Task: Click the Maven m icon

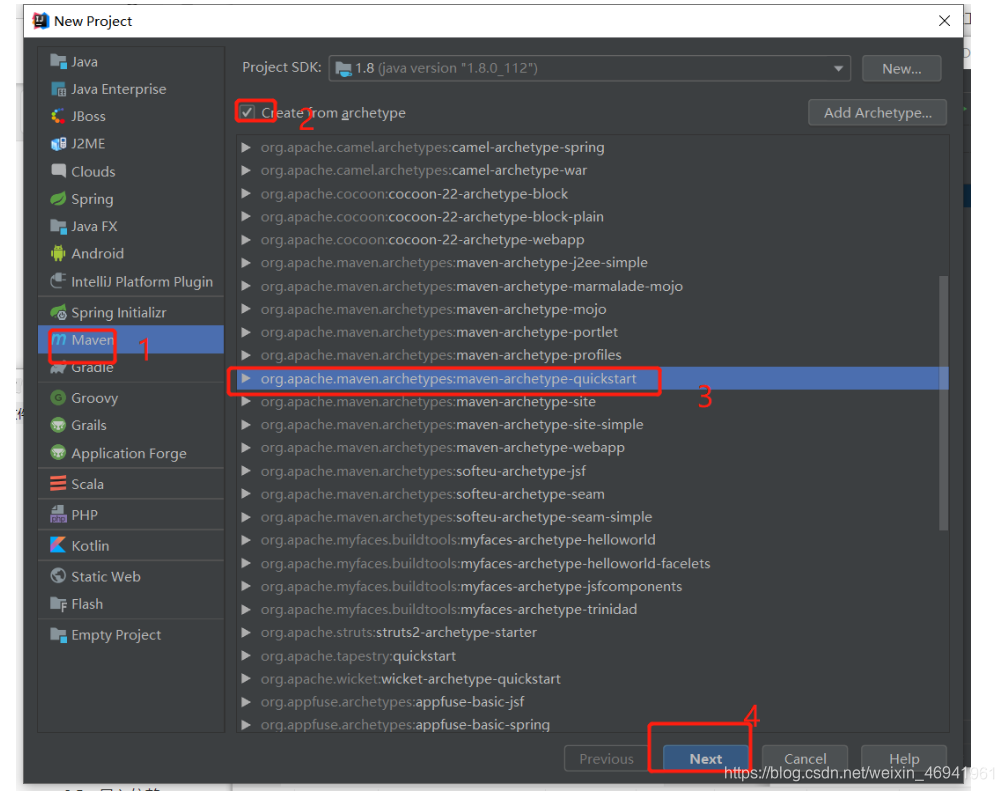Action: (59, 339)
